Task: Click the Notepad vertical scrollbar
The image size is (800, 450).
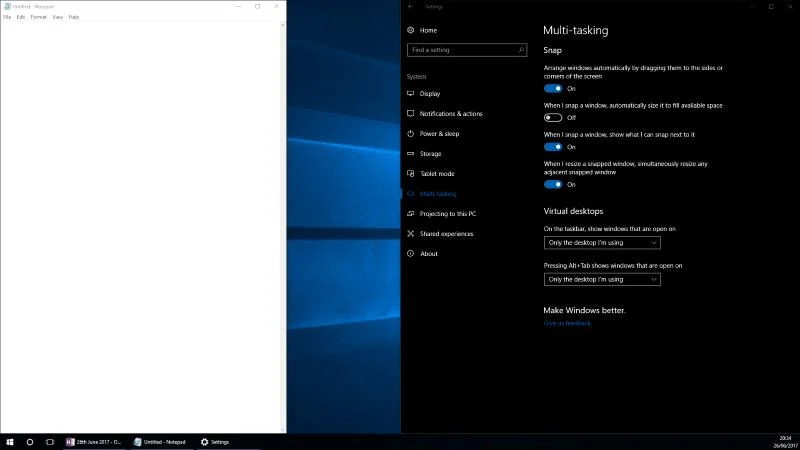Action: click(283, 227)
